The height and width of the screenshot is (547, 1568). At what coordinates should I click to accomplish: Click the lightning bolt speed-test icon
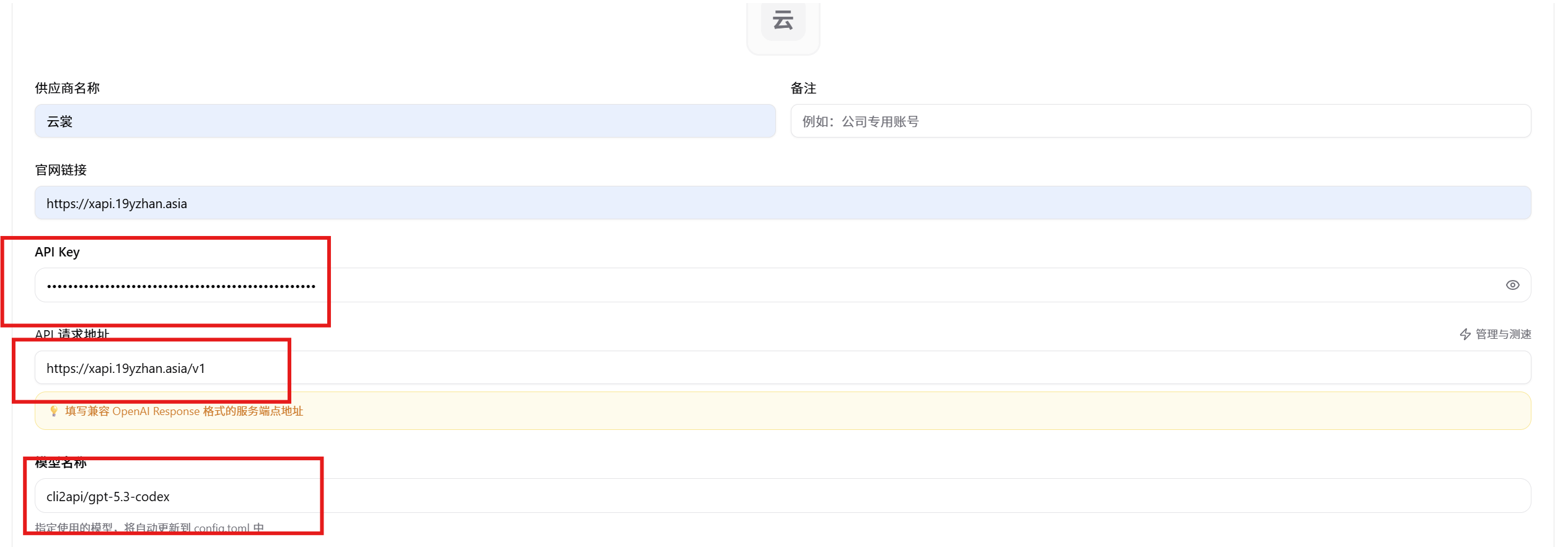pyautogui.click(x=1465, y=335)
